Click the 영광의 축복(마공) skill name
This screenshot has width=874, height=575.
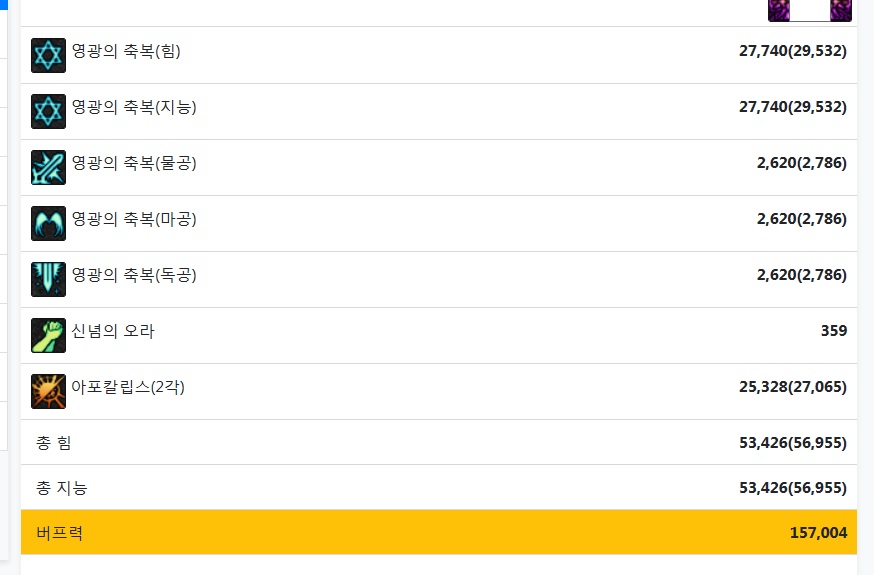tap(134, 219)
